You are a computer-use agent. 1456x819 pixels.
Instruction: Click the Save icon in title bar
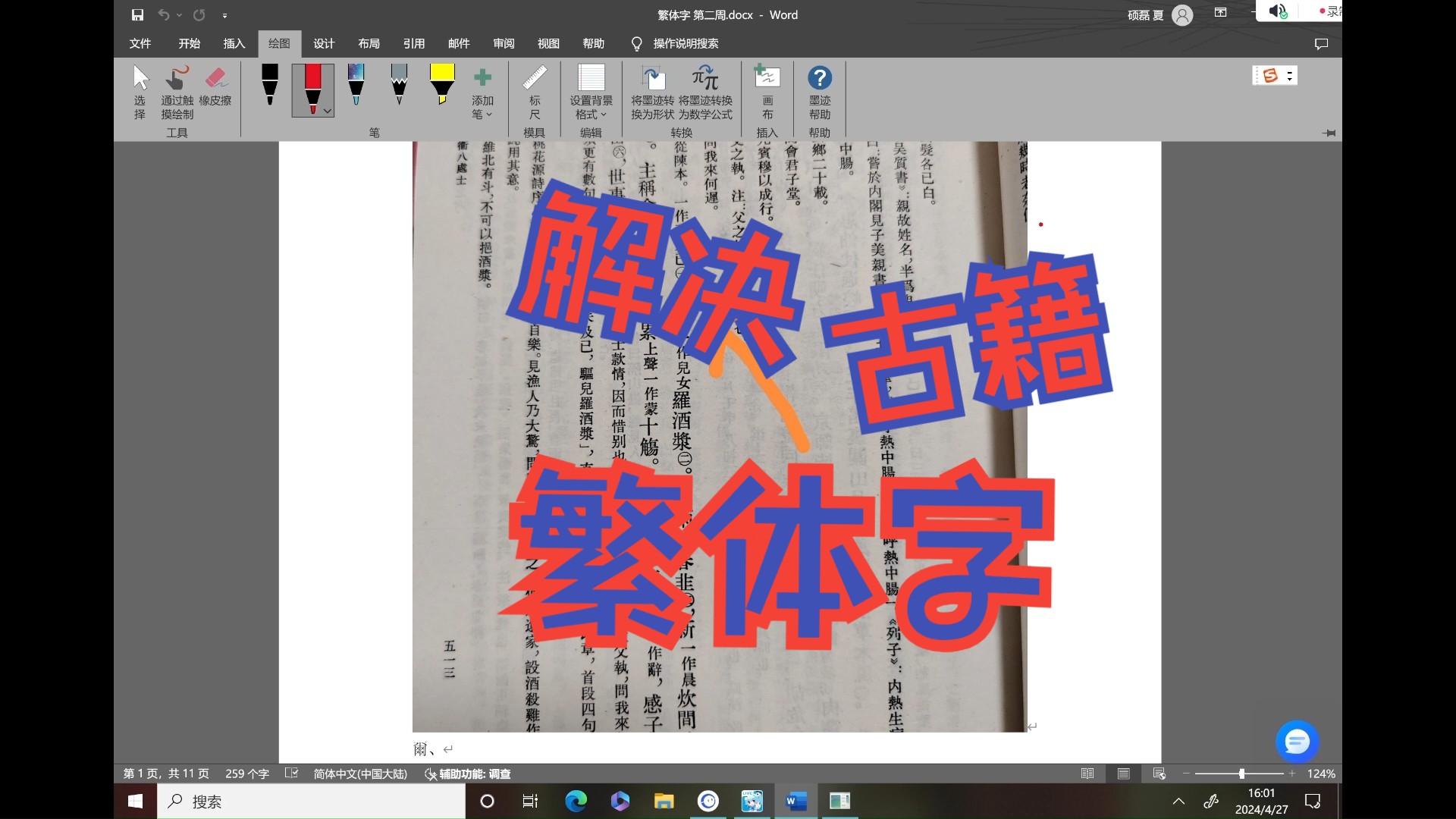137,15
